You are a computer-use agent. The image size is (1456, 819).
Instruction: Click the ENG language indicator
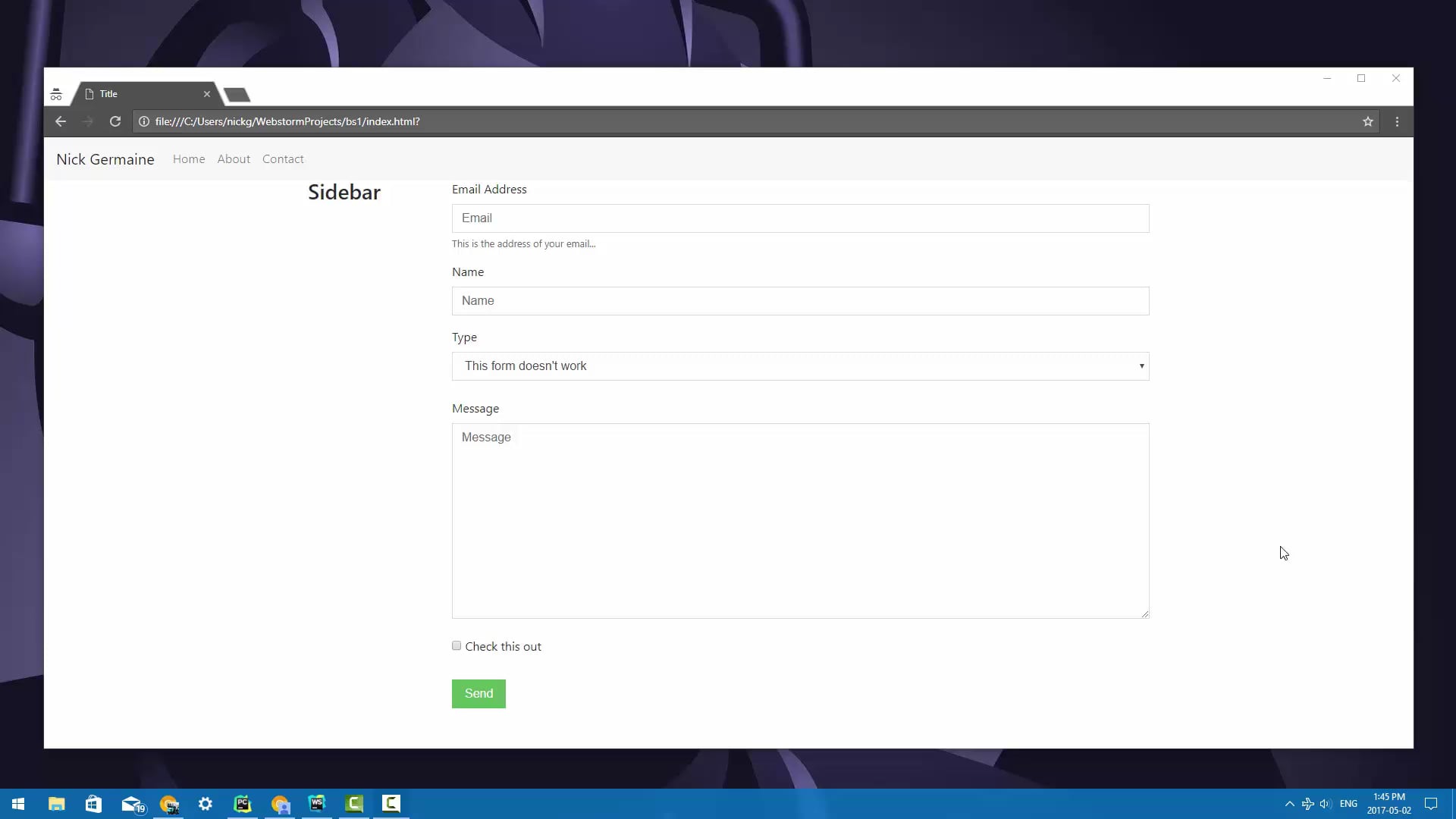[1348, 803]
